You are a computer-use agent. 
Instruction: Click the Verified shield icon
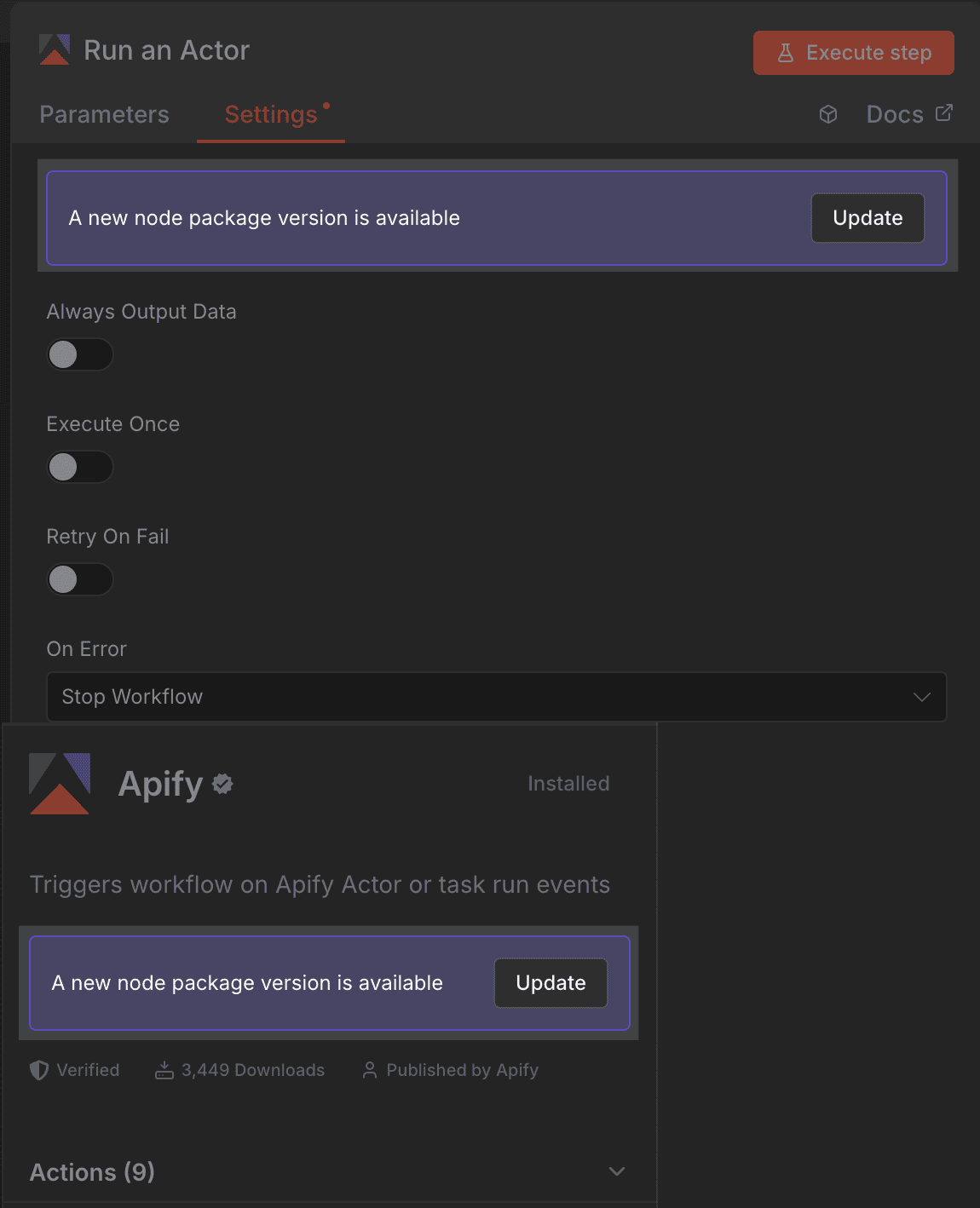pyautogui.click(x=38, y=1069)
